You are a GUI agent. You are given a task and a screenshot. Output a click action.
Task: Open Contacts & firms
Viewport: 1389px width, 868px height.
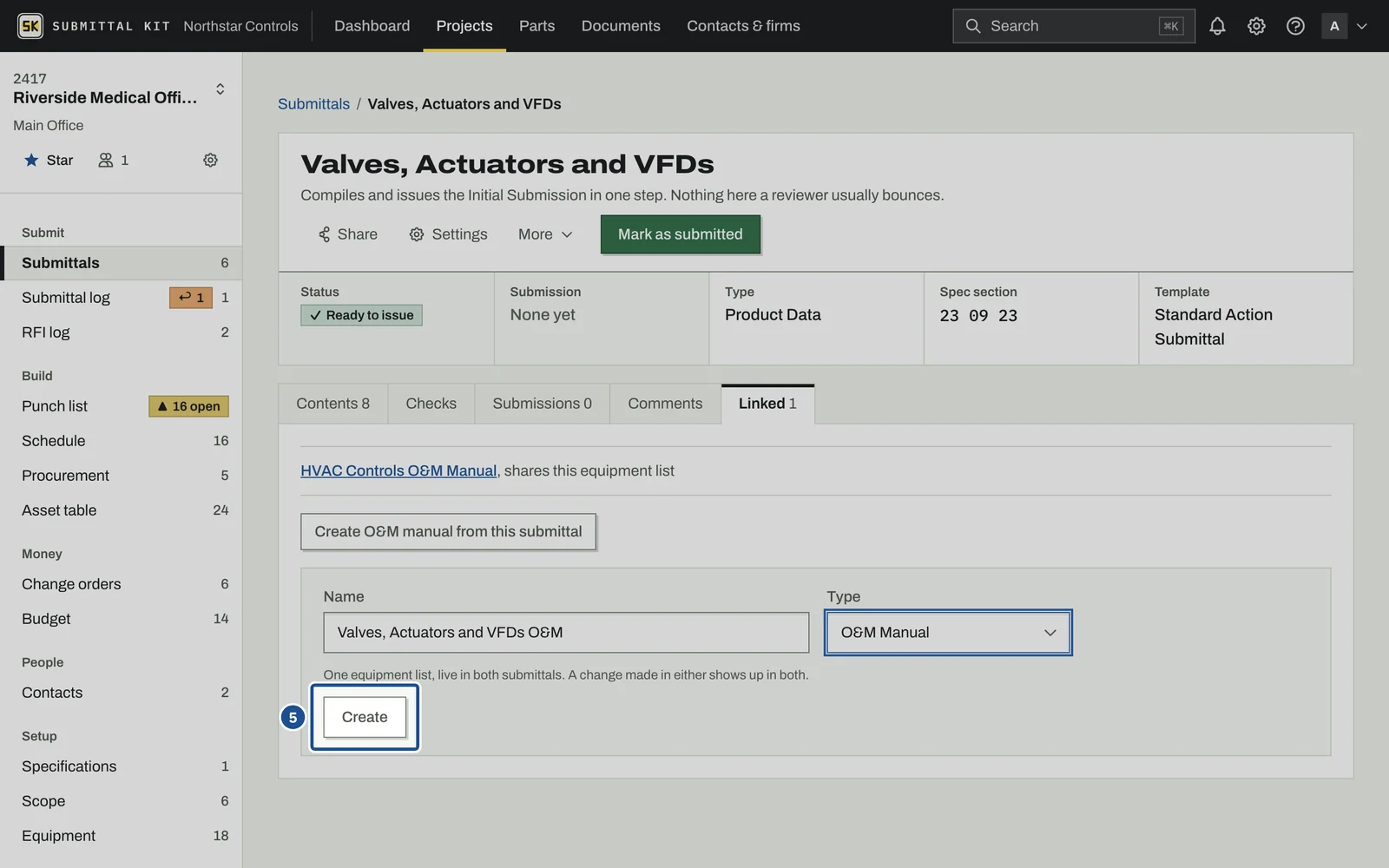point(743,26)
